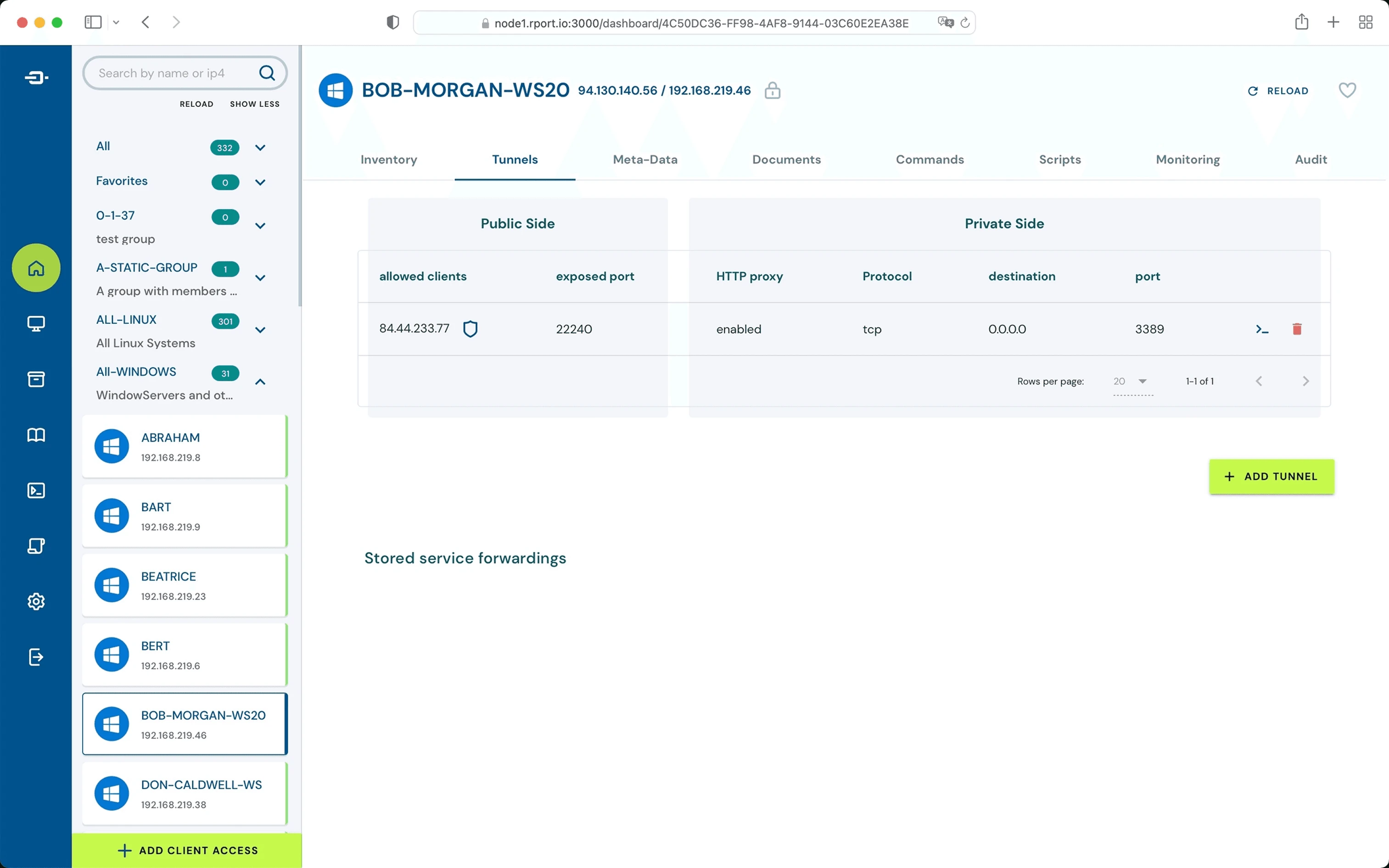Click the logout icon in the sidebar
The image size is (1389, 868).
[36, 657]
